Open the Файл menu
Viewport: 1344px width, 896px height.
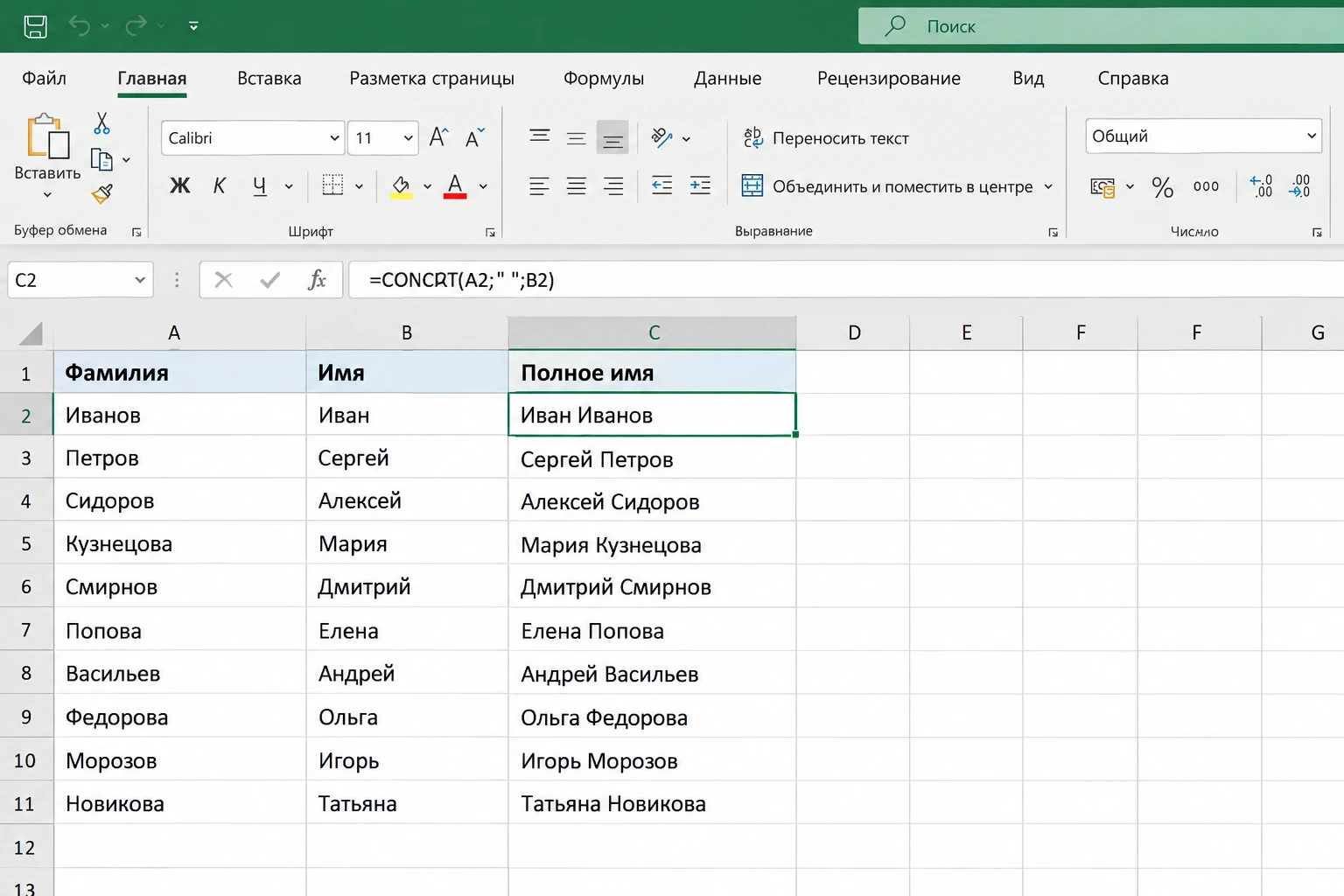click(44, 79)
